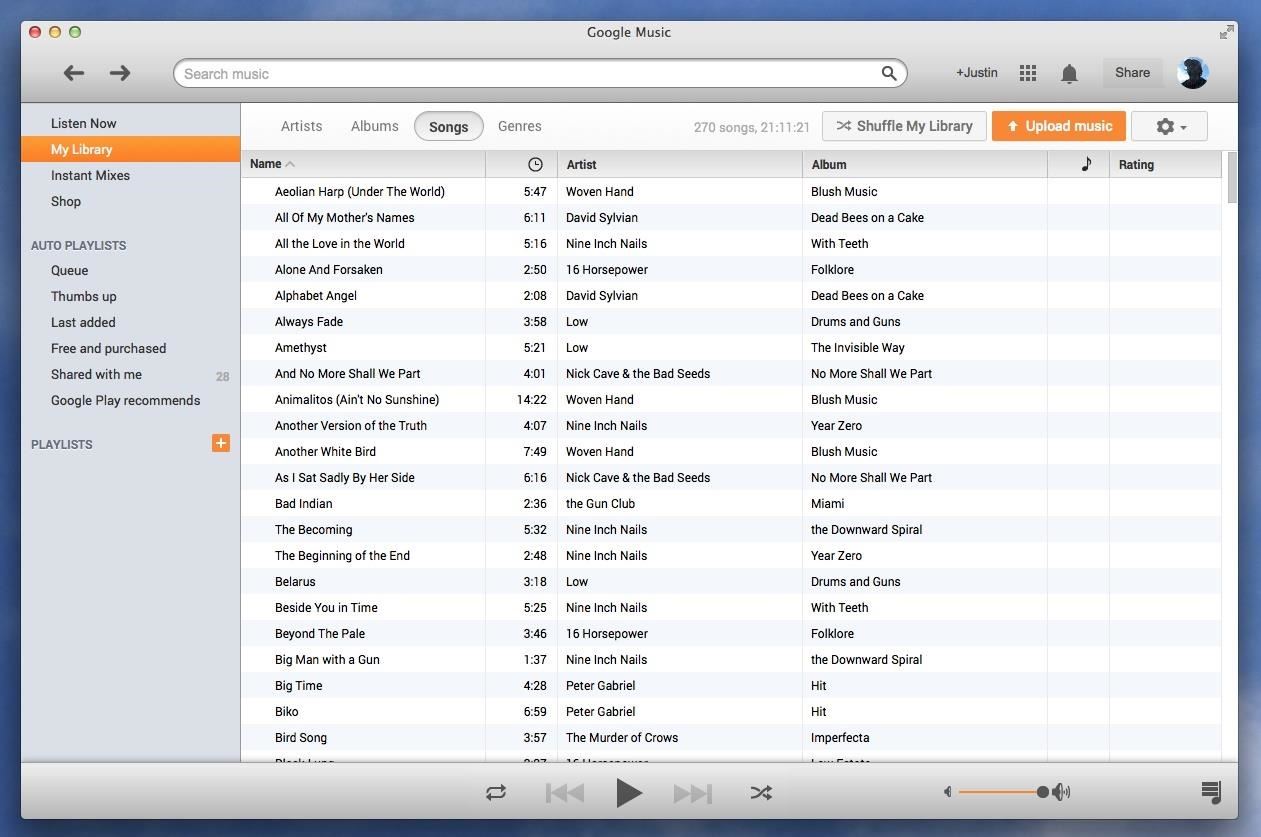This screenshot has height=837, width=1261.
Task: Open the Google apps grid
Action: [1027, 73]
